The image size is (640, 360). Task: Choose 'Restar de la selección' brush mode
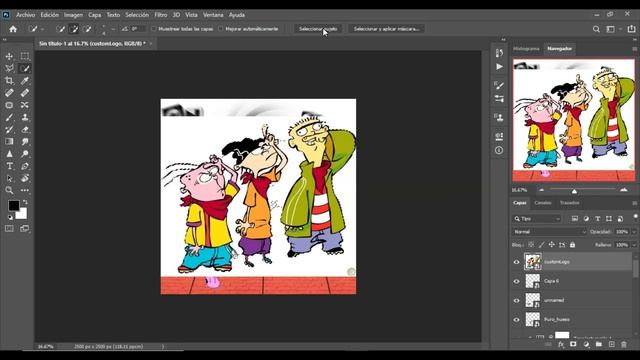[x=87, y=29]
